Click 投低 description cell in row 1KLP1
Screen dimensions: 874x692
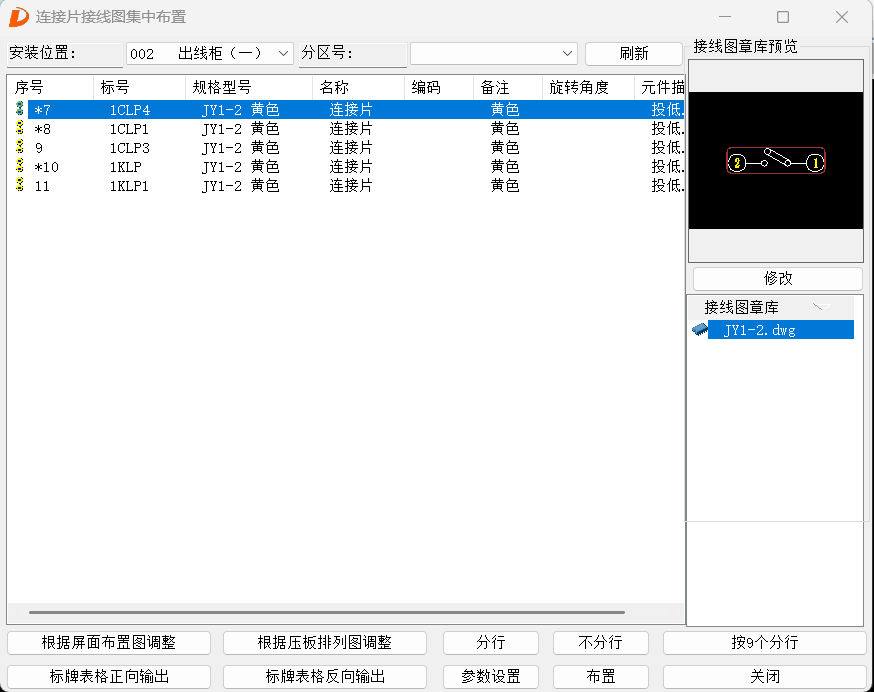pos(667,186)
